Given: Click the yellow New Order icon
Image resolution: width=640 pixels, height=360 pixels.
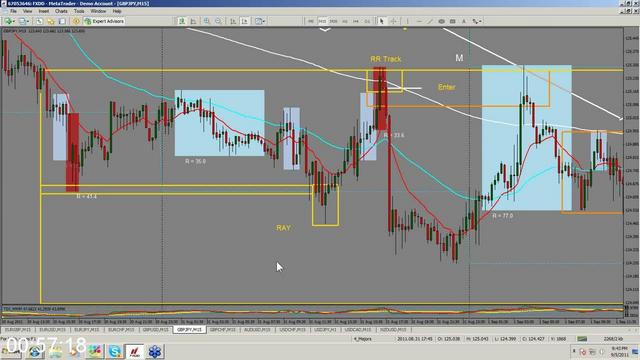Looking at the screenshot, I should (x=76, y=21).
